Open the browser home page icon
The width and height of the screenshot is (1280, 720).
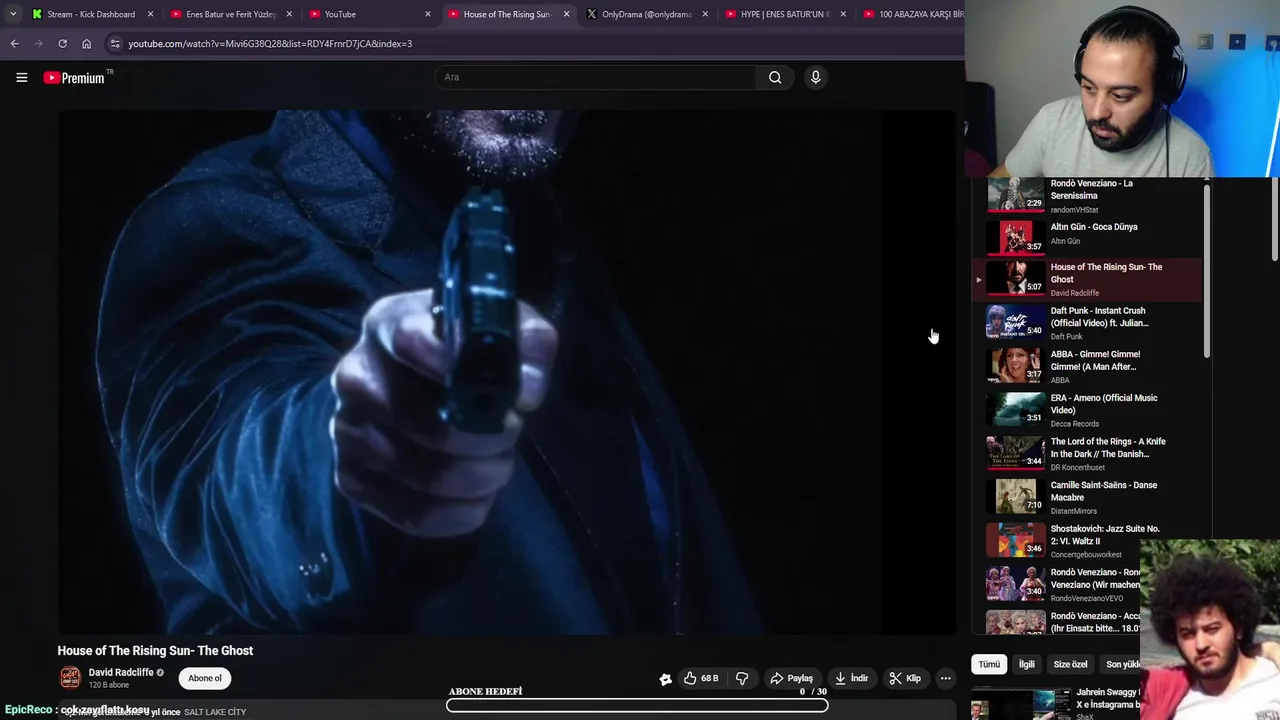[x=86, y=44]
